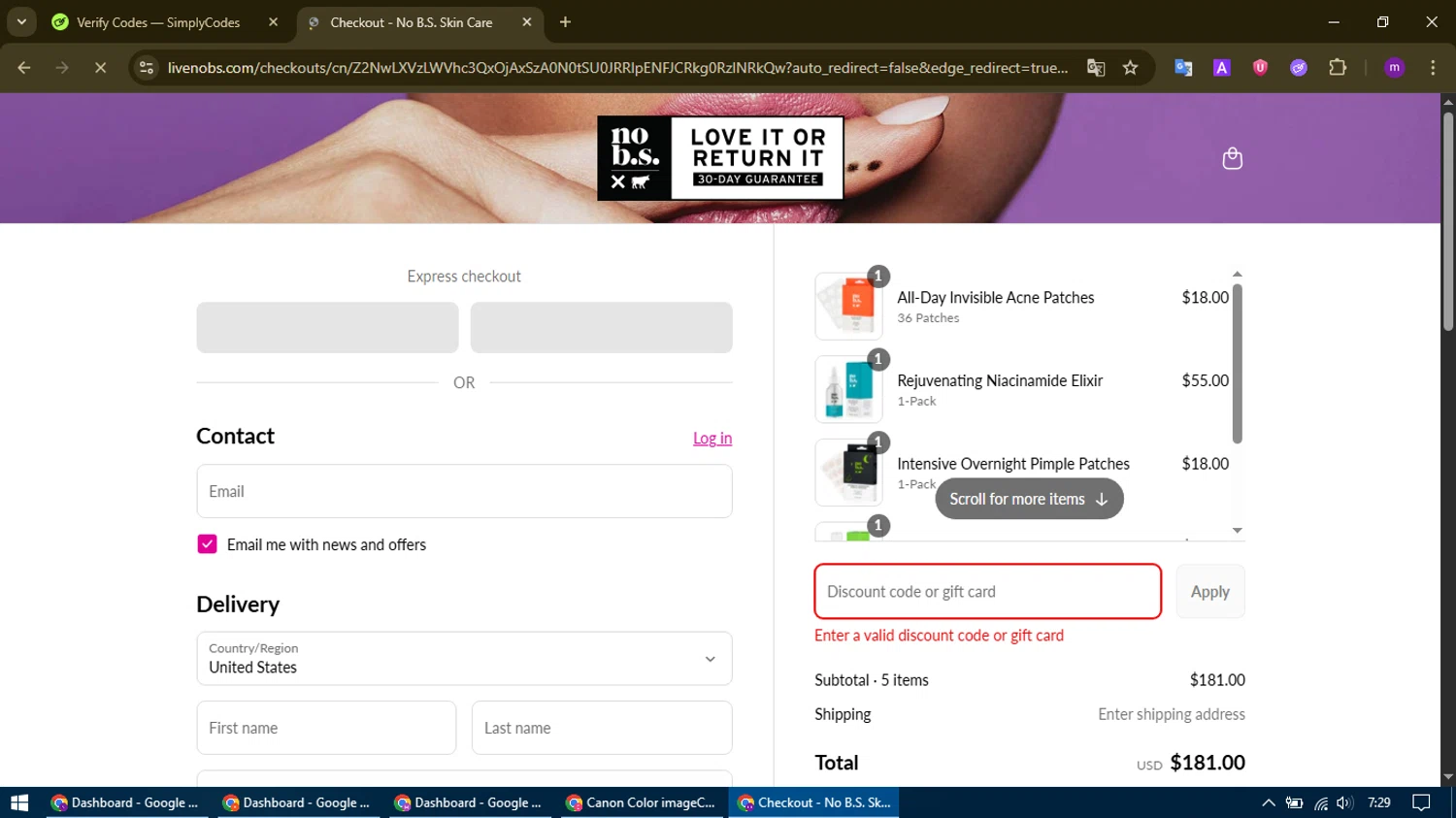
Task: Focus the Email input field
Action: pyautogui.click(x=464, y=491)
